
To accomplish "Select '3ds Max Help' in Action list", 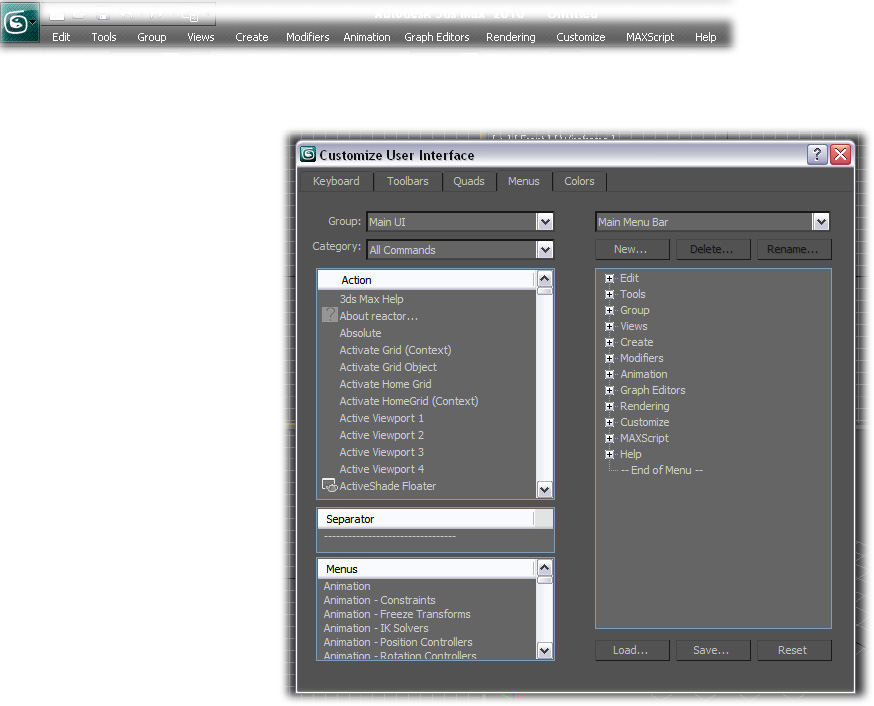I will 371,299.
